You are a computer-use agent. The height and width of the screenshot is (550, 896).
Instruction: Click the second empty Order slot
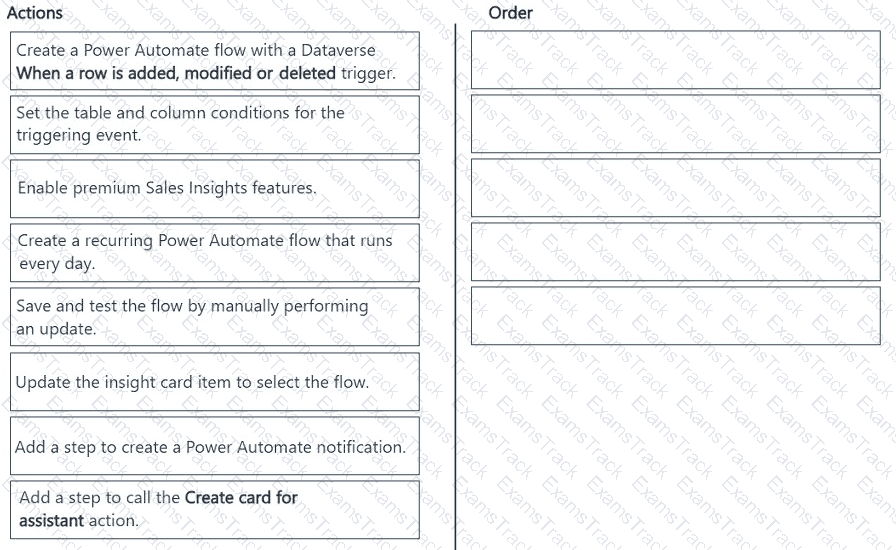[x=675, y=124]
